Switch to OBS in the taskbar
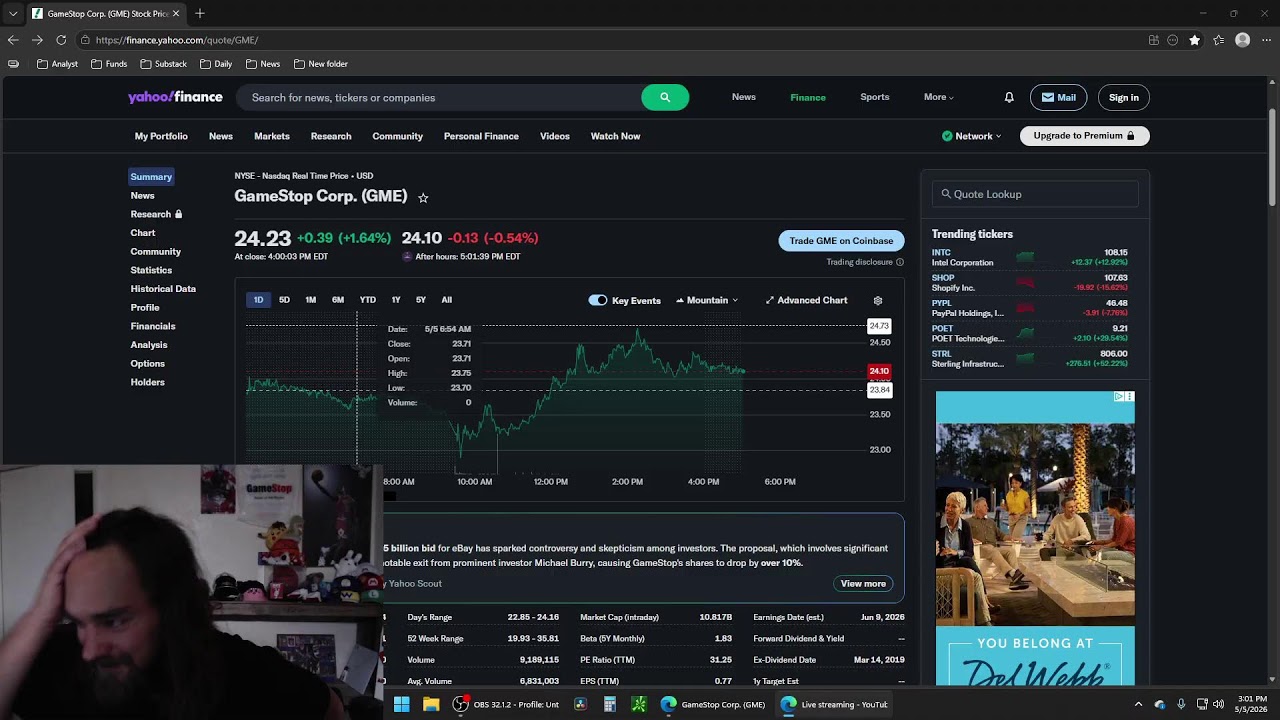This screenshot has width=1280, height=720. click(x=506, y=704)
